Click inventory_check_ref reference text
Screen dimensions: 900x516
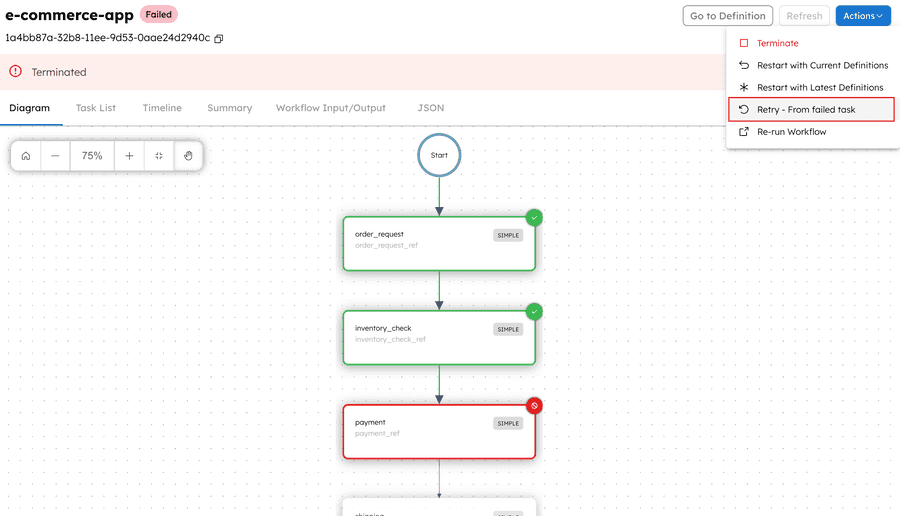tap(390, 340)
